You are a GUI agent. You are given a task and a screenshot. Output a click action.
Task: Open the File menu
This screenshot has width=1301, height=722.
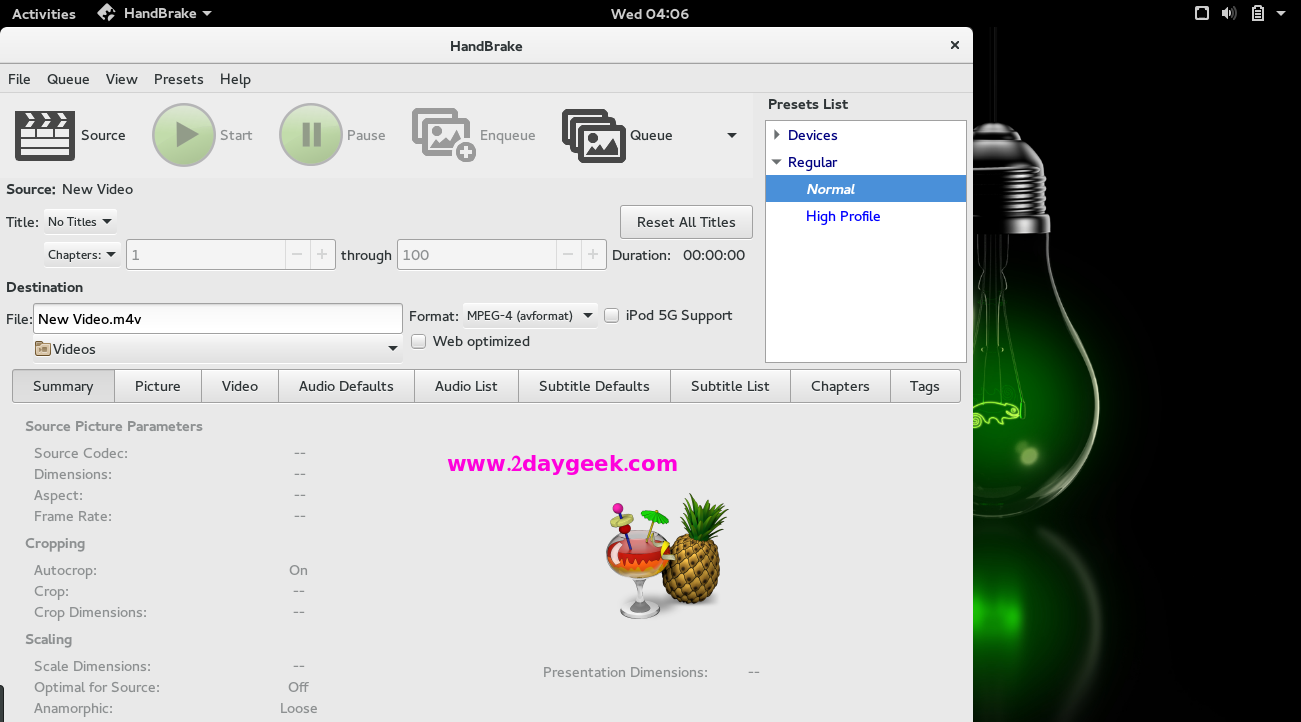pyautogui.click(x=19, y=79)
